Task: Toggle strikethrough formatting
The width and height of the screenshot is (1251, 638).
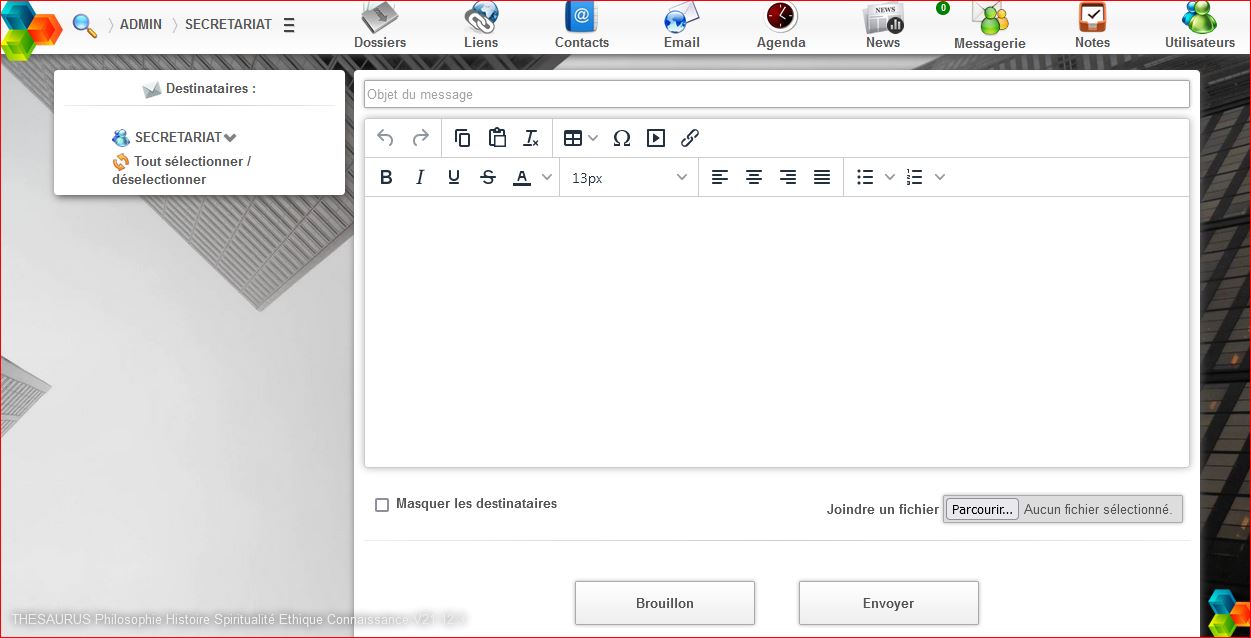Action: pos(488,177)
